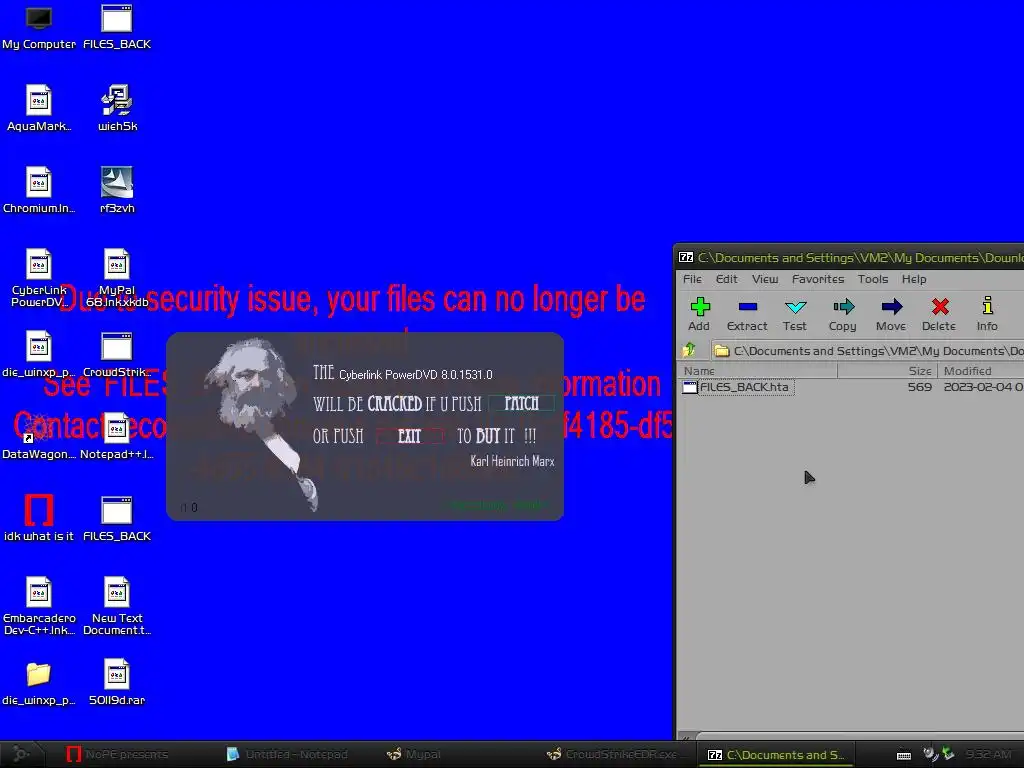Click the red Delete icon
The width and height of the screenshot is (1024, 768).
tap(939, 314)
